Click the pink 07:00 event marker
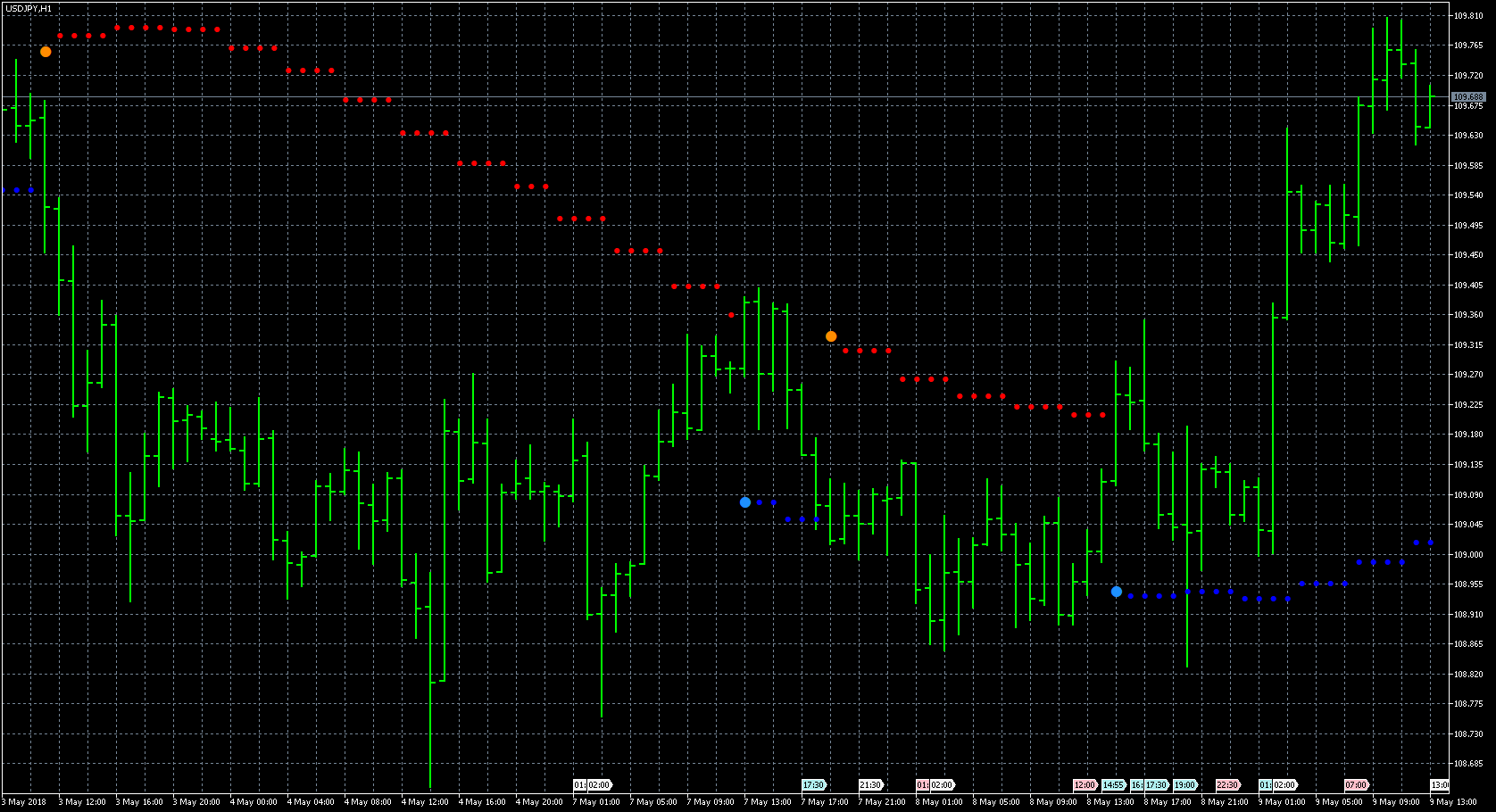Viewport: 1496px width, 812px height. click(x=1357, y=785)
